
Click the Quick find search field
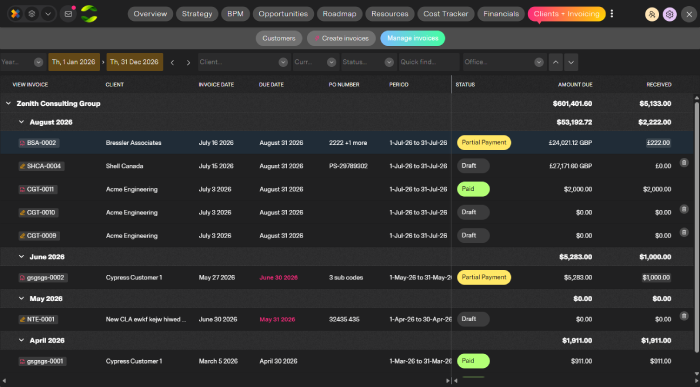429,62
